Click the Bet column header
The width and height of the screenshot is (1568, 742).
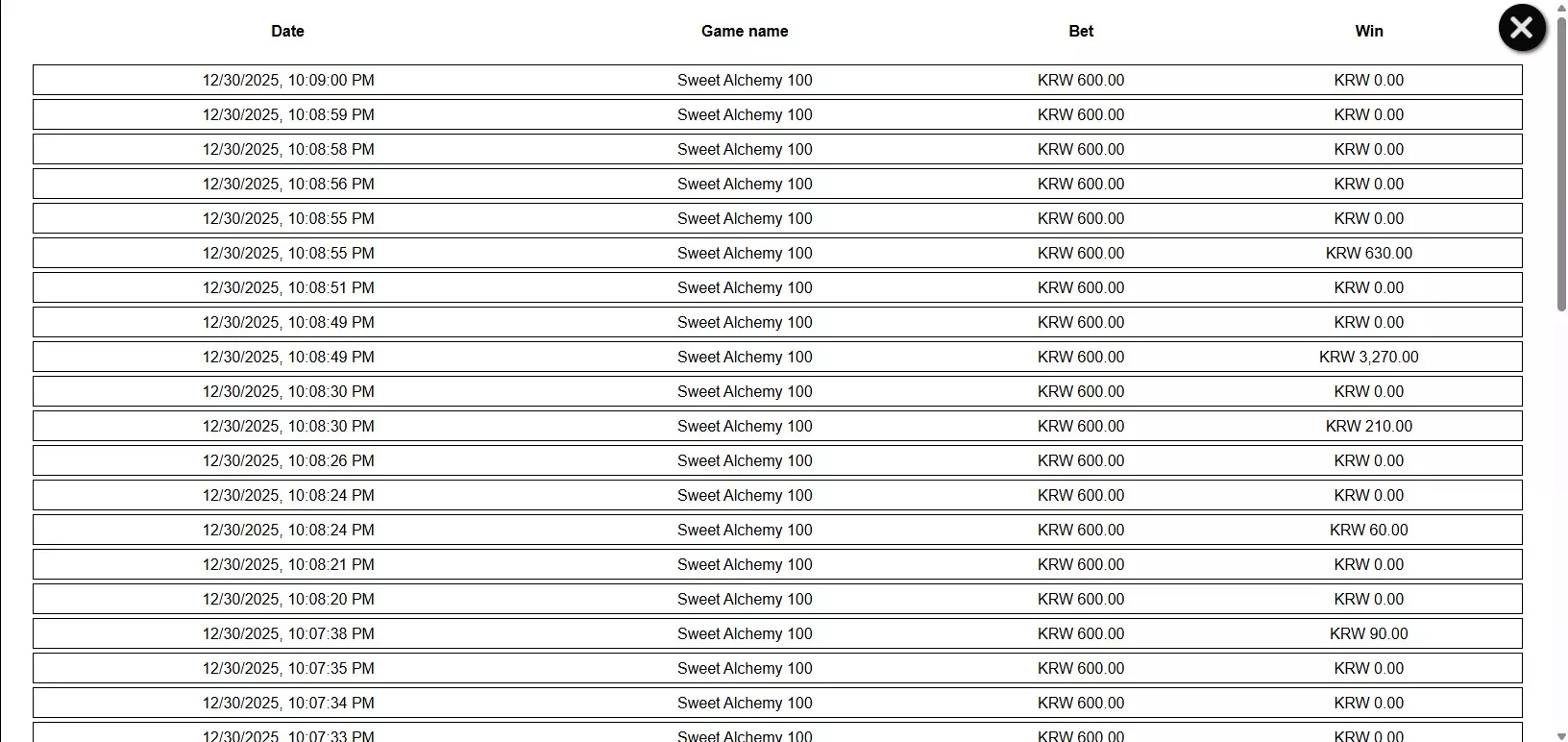pos(1081,31)
